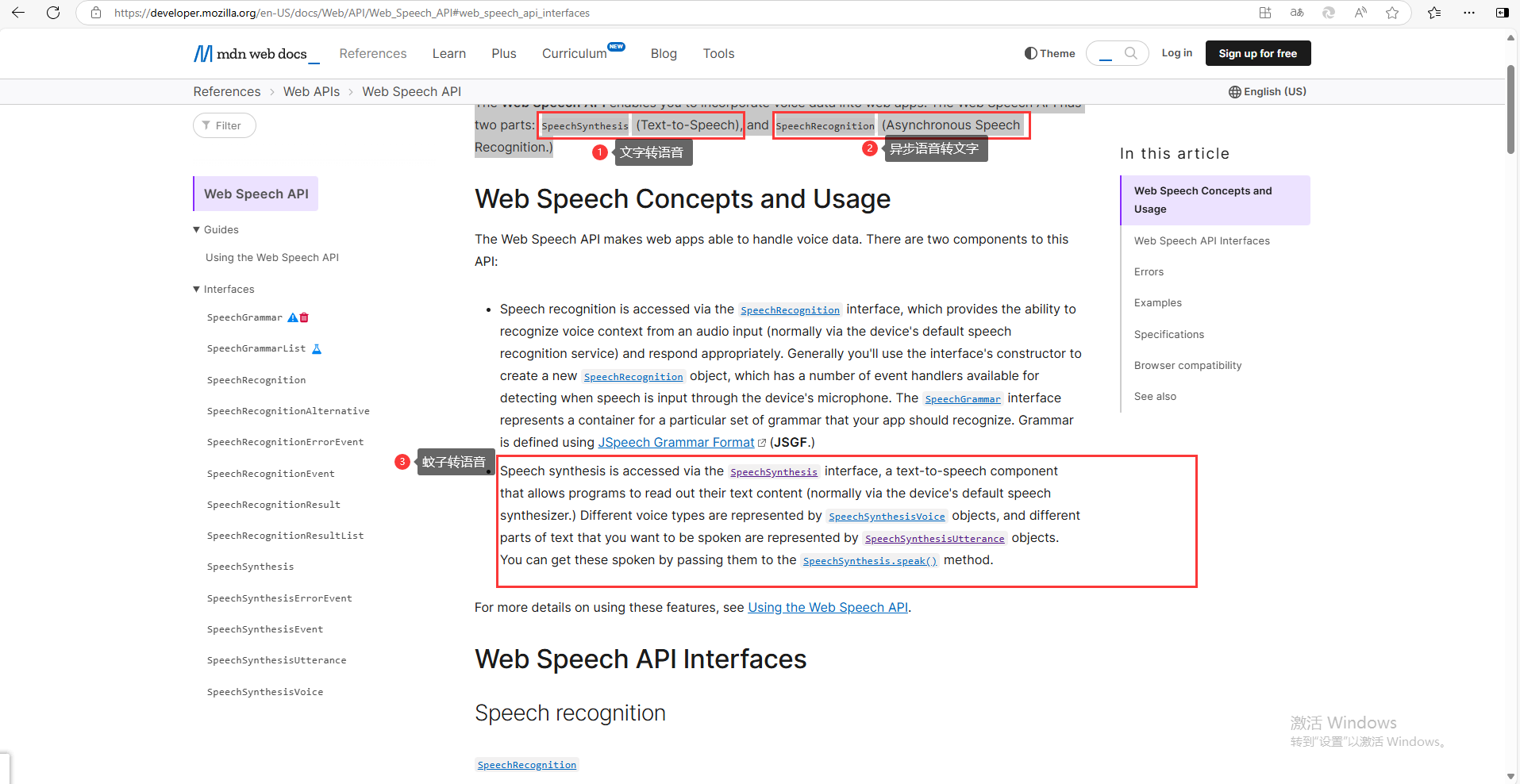Click the deprecated trash icon beside SpeechGrammar
Viewport: 1520px width, 784px height.
[304, 317]
